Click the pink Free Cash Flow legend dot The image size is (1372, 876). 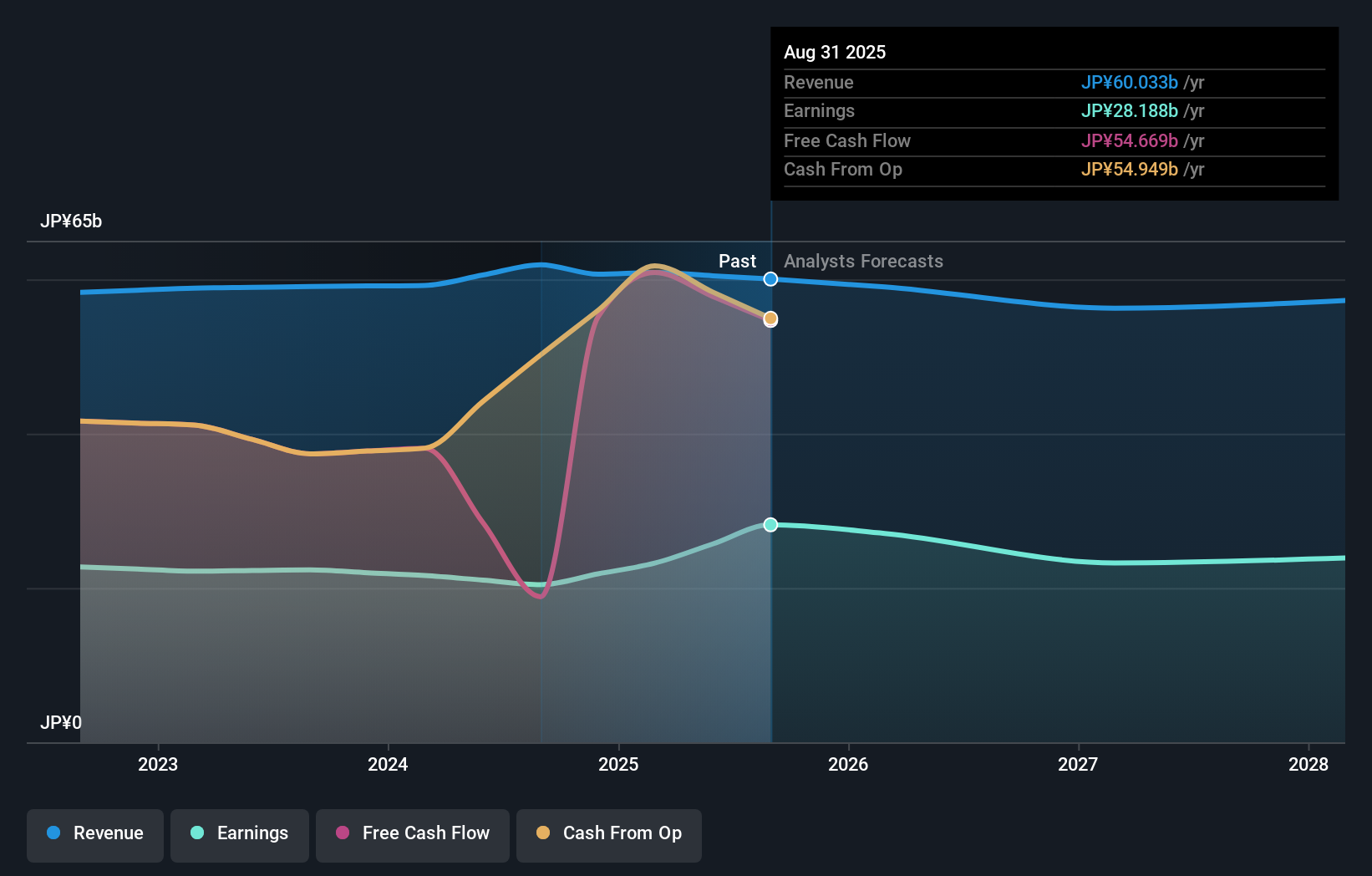341,833
